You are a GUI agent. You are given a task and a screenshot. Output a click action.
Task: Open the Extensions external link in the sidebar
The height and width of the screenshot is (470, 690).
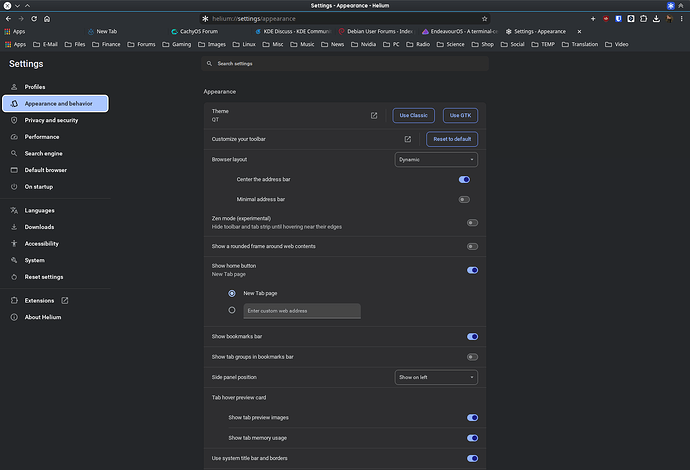65,301
